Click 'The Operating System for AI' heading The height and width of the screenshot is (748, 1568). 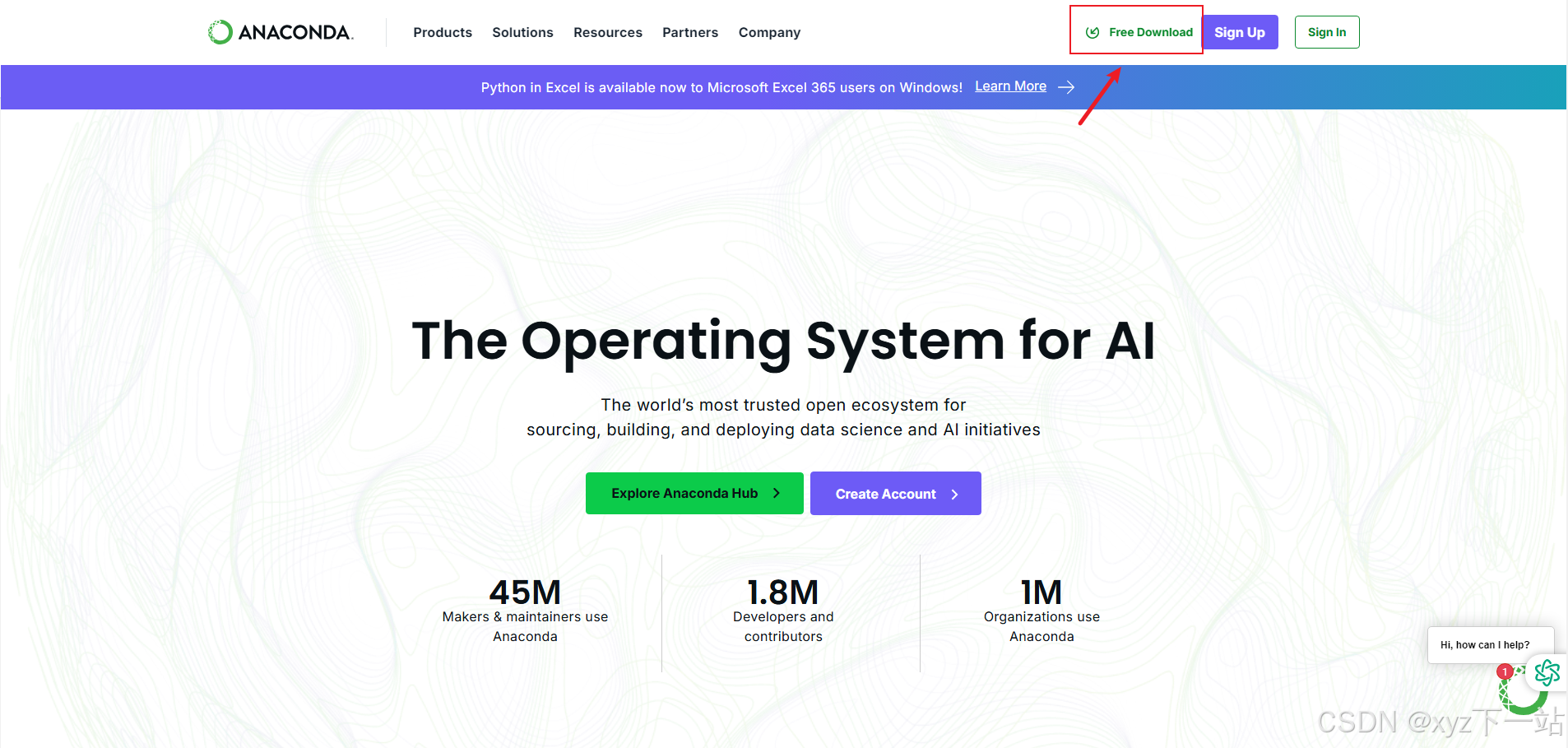784,341
